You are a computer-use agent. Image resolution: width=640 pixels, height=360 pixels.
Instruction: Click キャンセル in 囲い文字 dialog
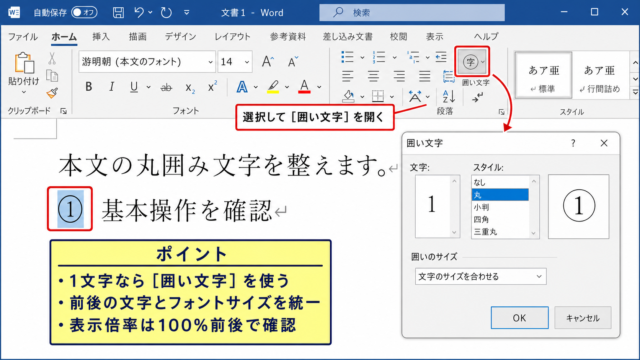pyautogui.click(x=583, y=318)
